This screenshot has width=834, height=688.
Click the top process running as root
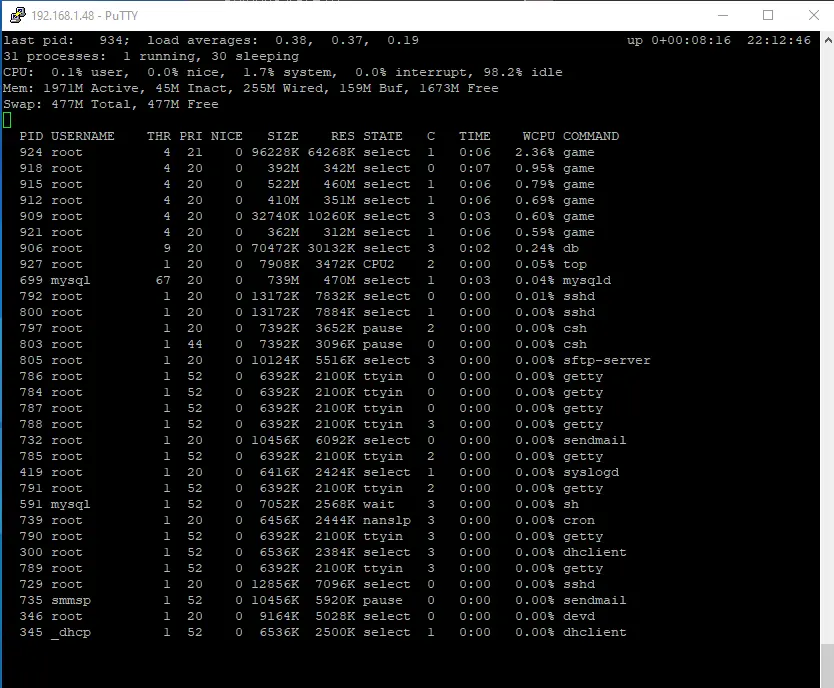300,264
